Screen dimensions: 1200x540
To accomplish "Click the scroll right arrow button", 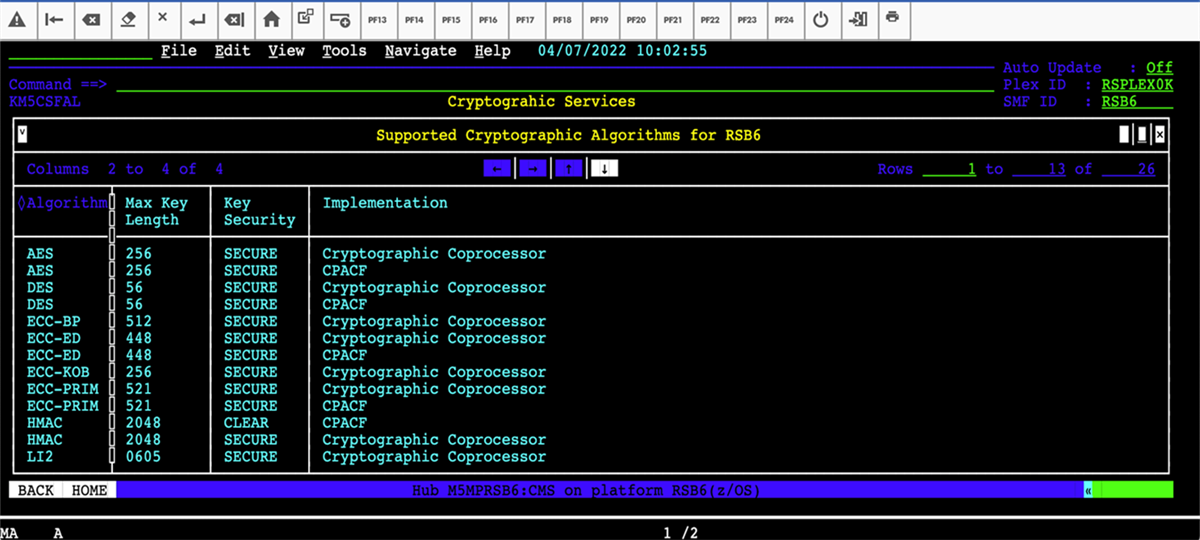I will coord(533,169).
